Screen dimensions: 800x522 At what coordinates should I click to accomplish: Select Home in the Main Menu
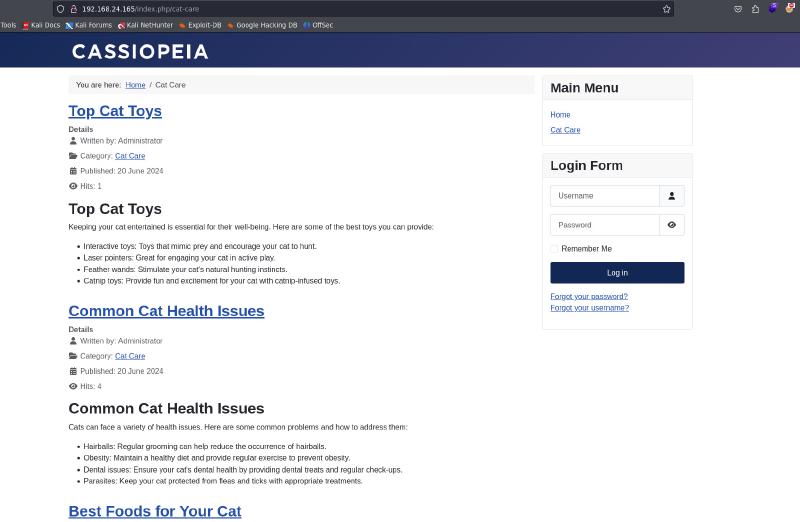pyautogui.click(x=560, y=115)
